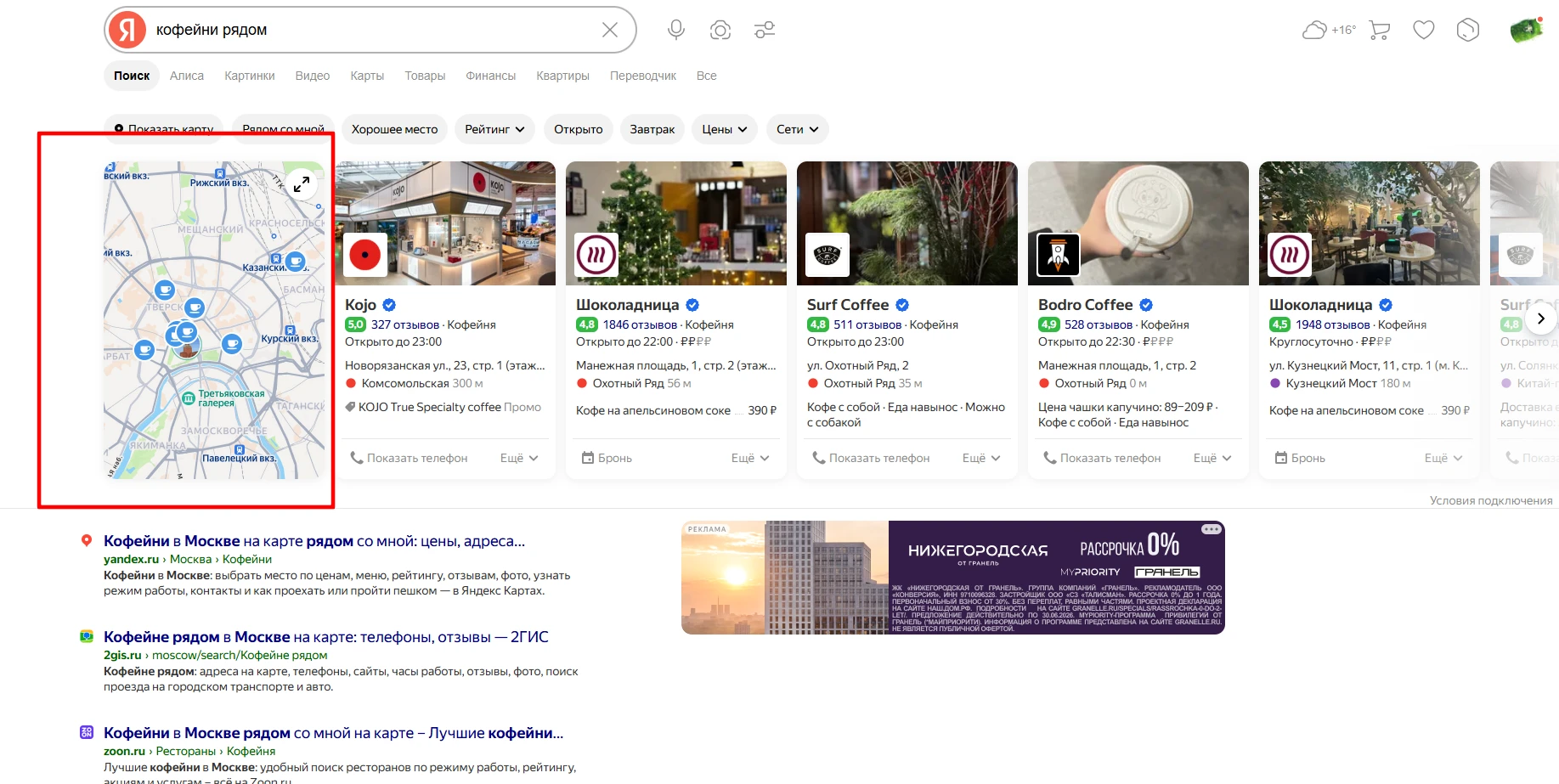The width and height of the screenshot is (1559, 784).
Task: Expand Ещё on first Шоколадница card
Action: 750,458
